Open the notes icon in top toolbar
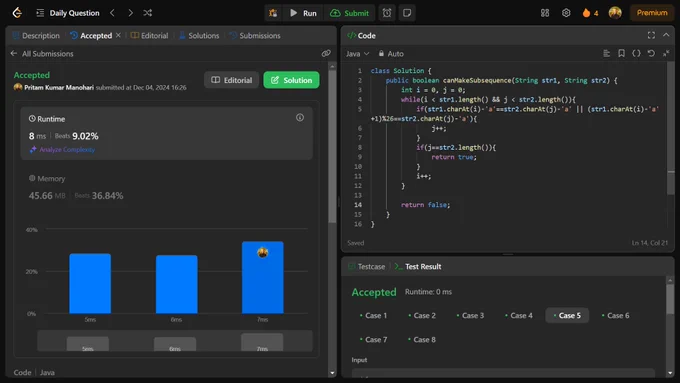This screenshot has width=680, height=383. pos(407,13)
